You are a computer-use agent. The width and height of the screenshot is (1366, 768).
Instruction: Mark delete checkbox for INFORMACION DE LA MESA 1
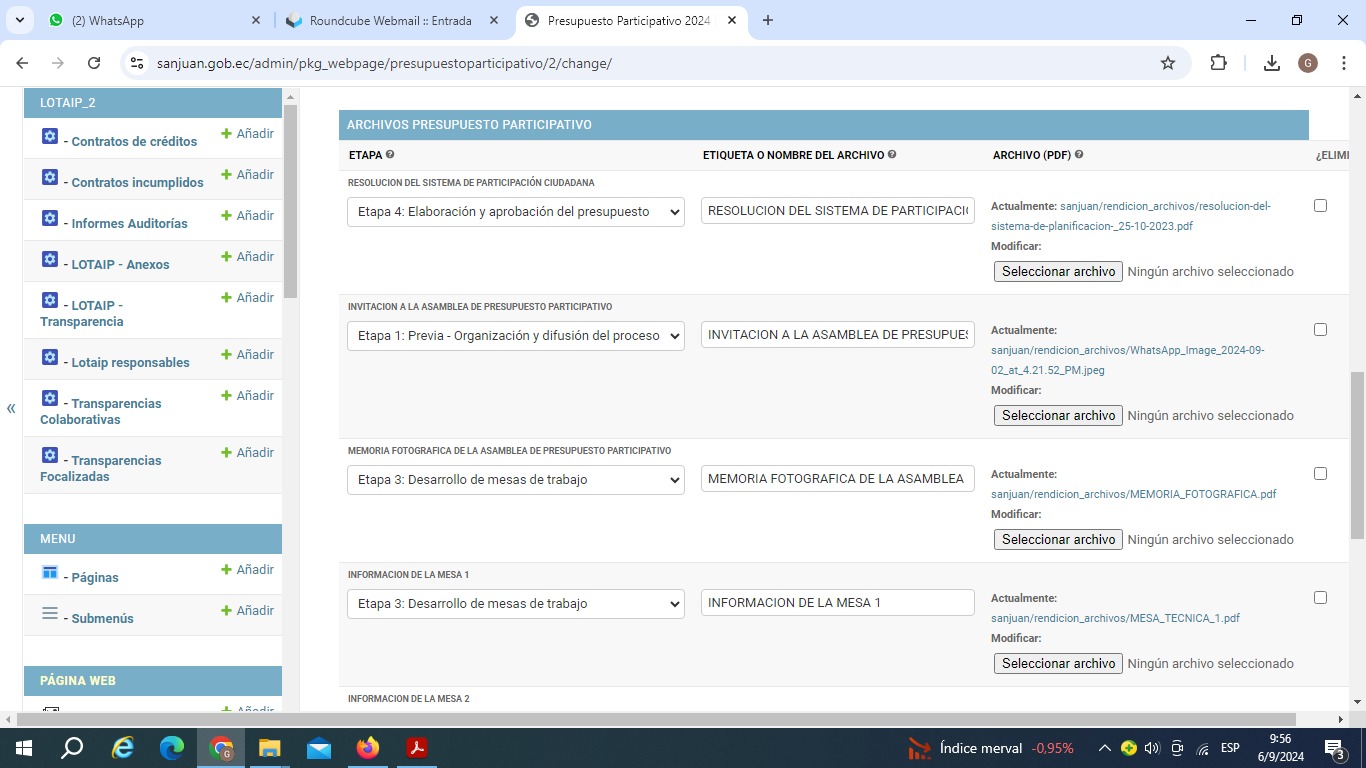coord(1320,598)
